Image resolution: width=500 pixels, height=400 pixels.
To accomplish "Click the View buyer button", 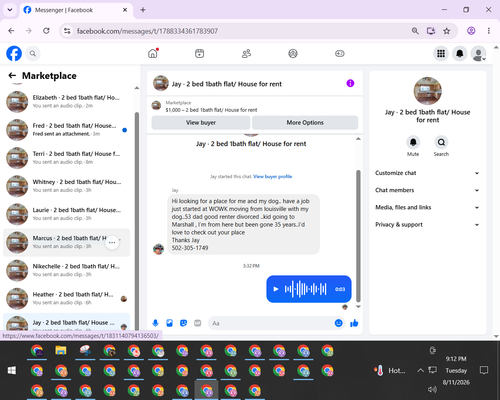I will [x=201, y=122].
